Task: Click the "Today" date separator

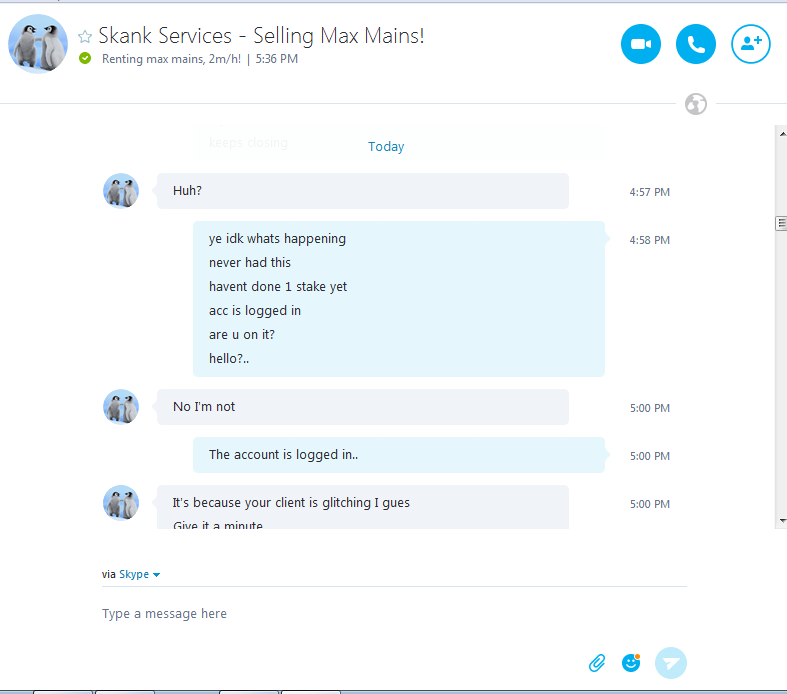Action: 386,147
